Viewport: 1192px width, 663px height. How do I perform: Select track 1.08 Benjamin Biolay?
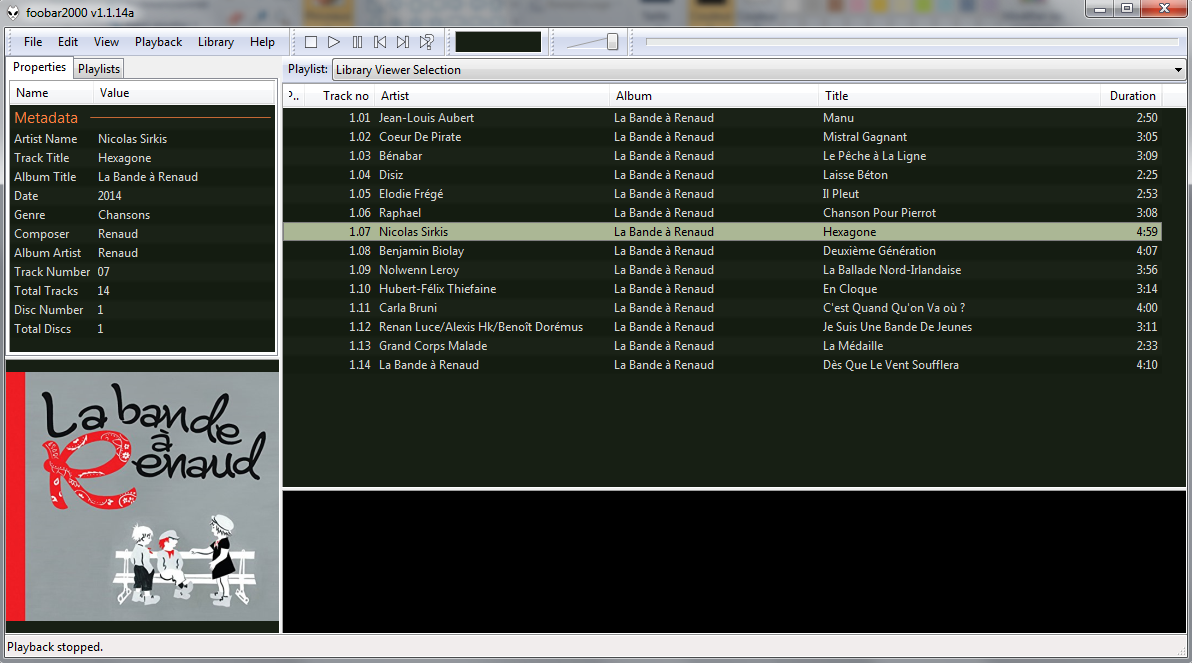[x=722, y=251]
